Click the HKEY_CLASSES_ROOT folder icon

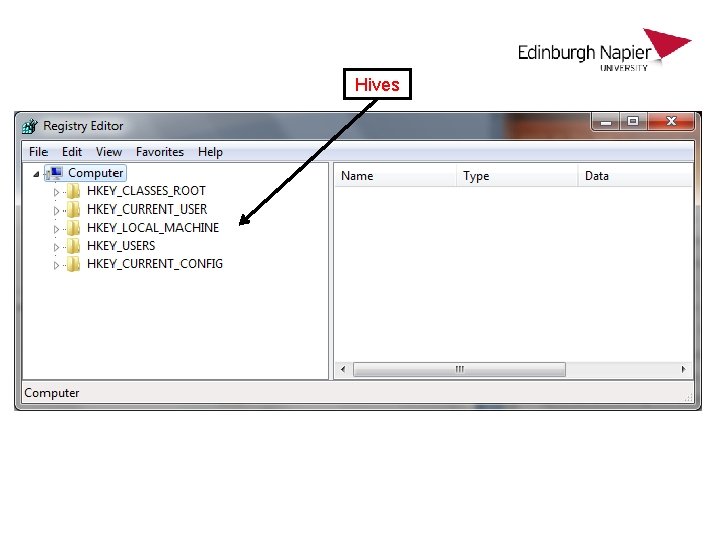(x=73, y=191)
